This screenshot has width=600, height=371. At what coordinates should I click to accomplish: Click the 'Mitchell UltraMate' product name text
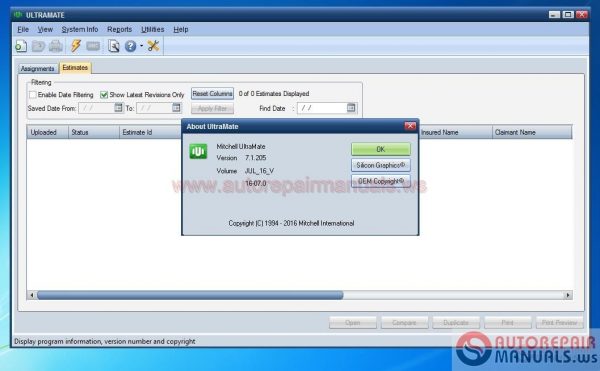[x=241, y=146]
